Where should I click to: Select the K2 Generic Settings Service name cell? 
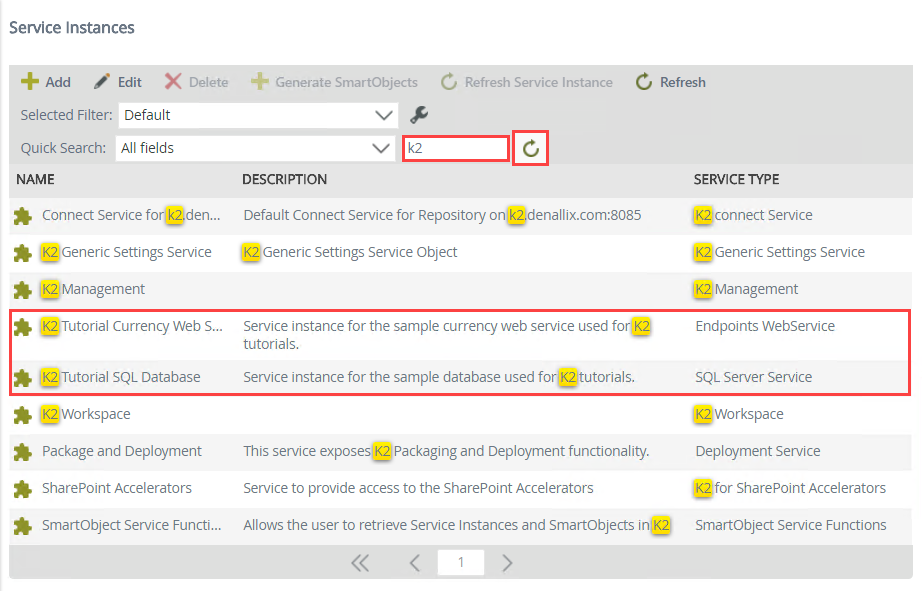pos(126,252)
